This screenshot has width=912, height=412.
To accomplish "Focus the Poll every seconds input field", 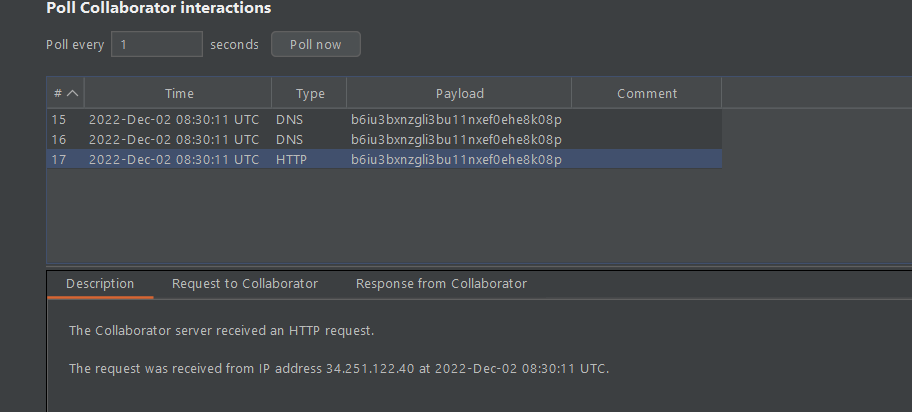I will [157, 44].
